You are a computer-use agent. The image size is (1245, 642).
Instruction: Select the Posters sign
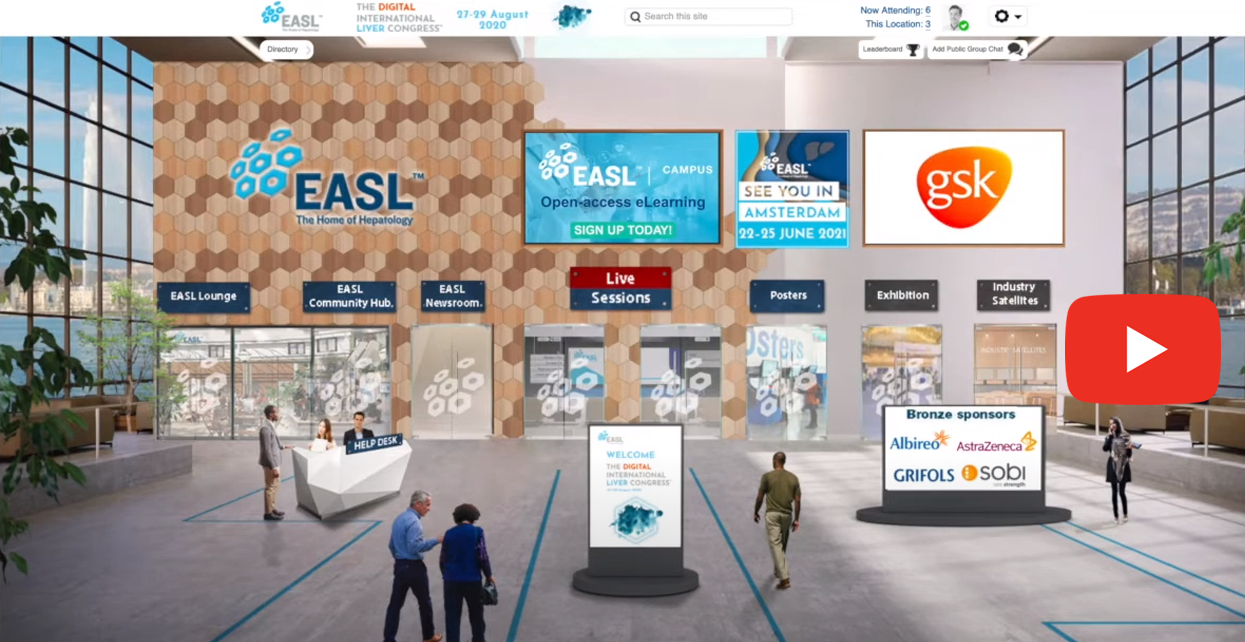[788, 296]
